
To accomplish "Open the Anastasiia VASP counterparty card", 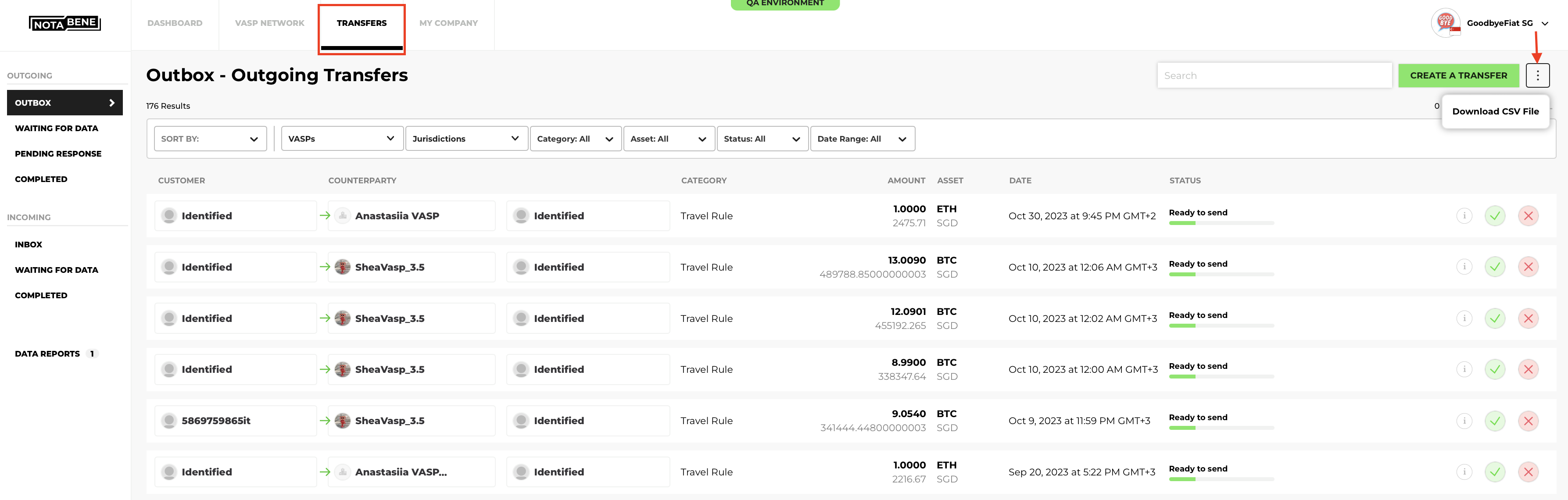I will 412,215.
